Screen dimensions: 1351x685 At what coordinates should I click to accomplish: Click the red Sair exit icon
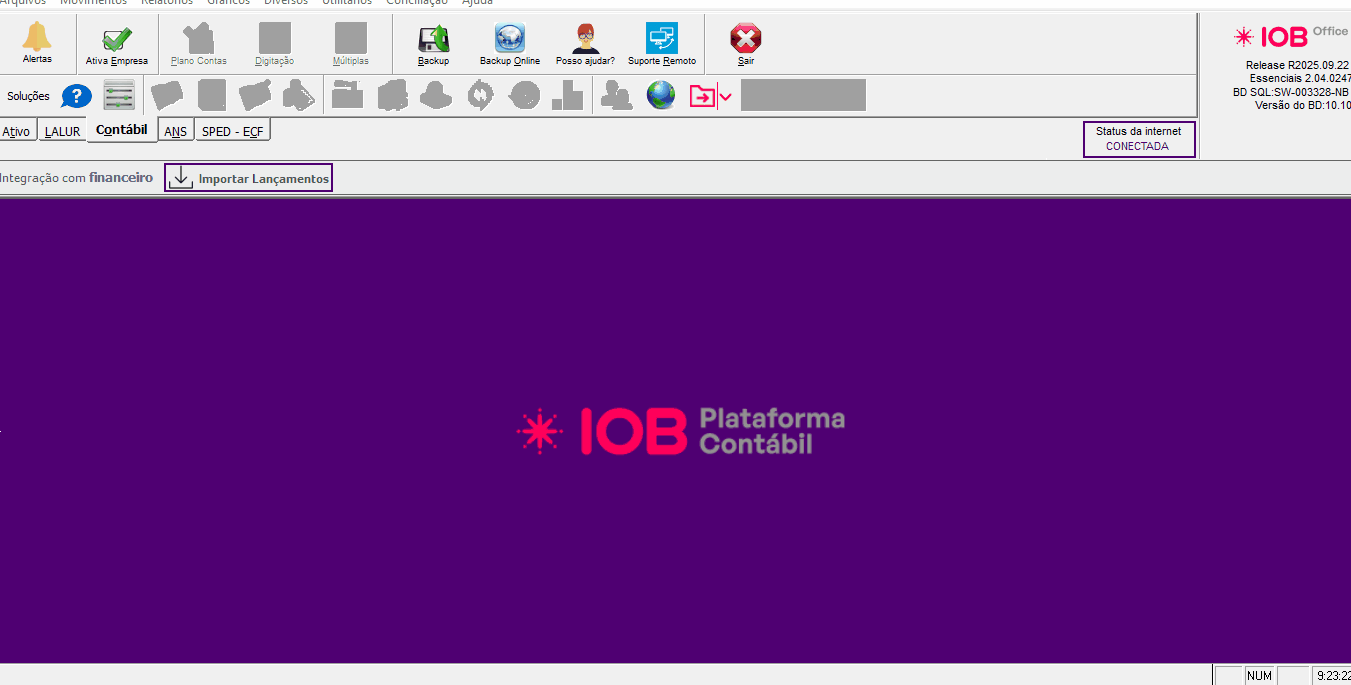[x=745, y=40]
